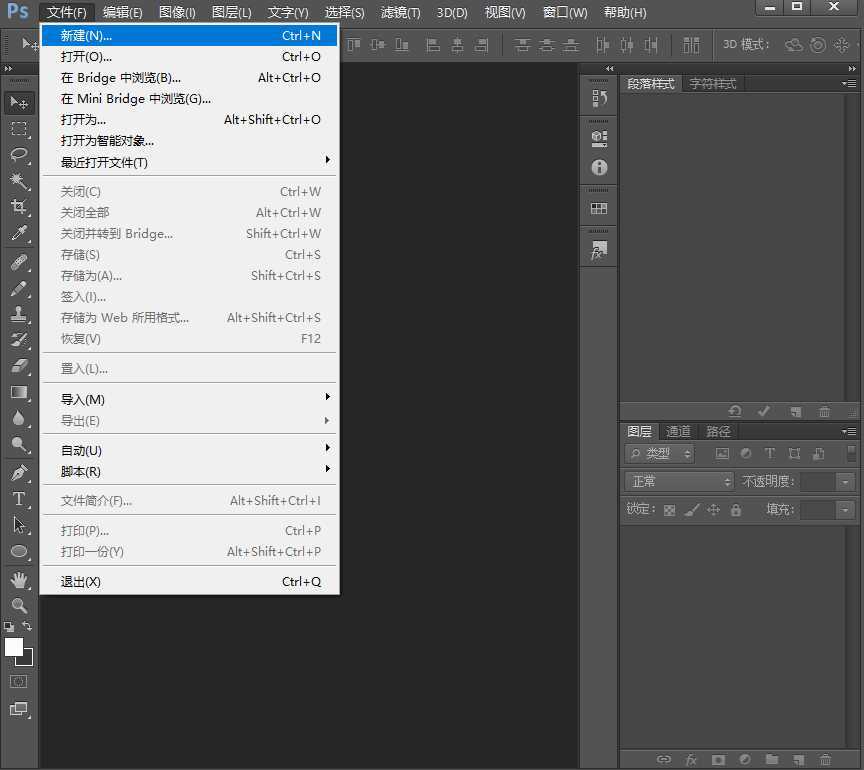Screen dimensions: 864x770
Task: Select the Hand tool
Action: pos(19,579)
